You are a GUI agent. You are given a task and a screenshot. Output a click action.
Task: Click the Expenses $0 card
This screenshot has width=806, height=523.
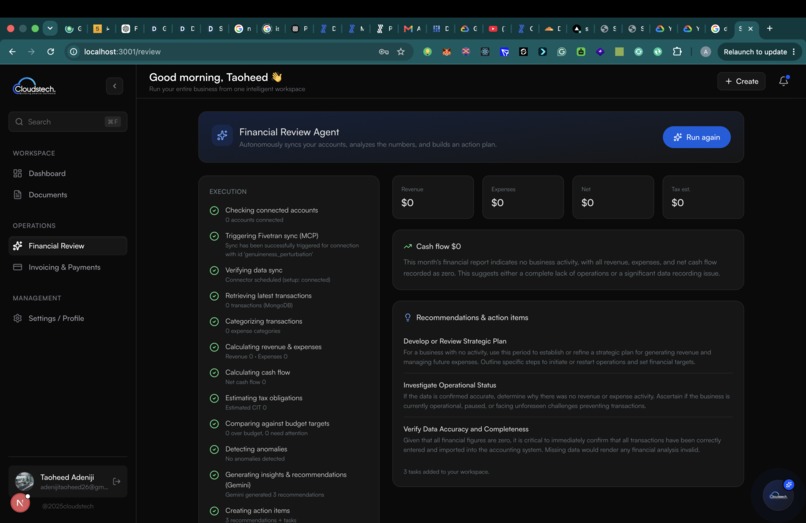pyautogui.click(x=523, y=197)
